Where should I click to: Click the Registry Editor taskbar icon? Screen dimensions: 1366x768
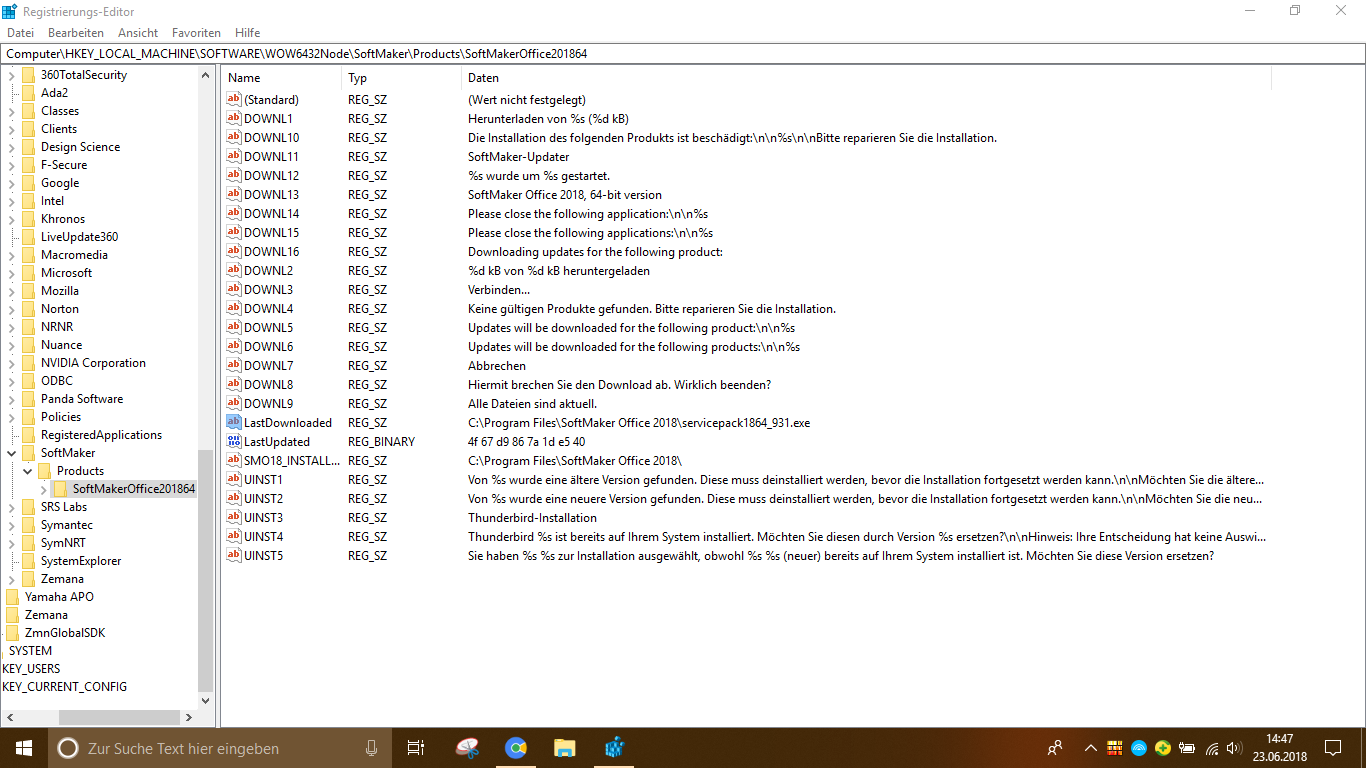pyautogui.click(x=614, y=748)
